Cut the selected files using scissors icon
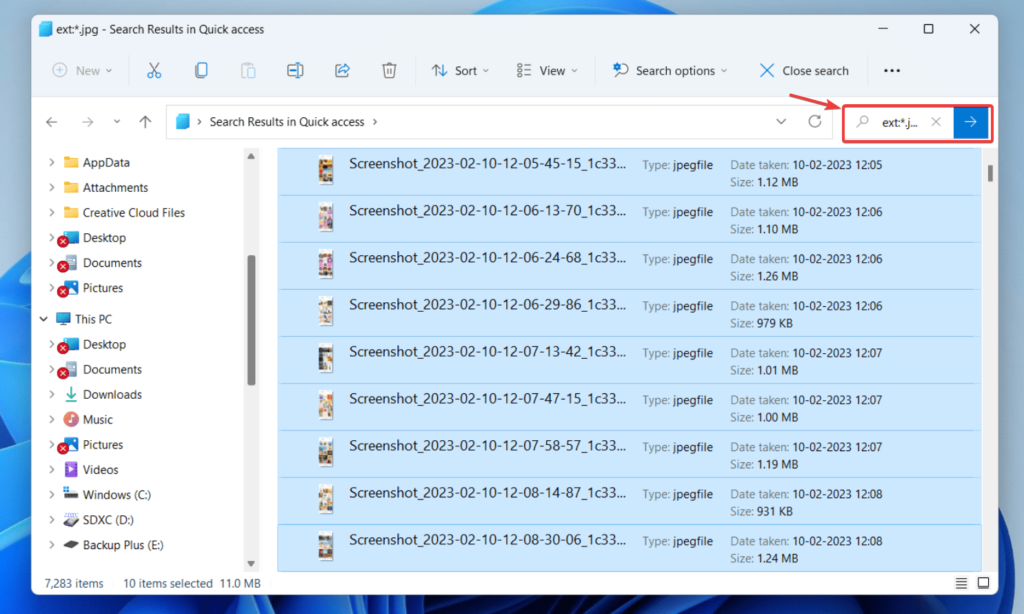1024x614 pixels. pos(154,70)
